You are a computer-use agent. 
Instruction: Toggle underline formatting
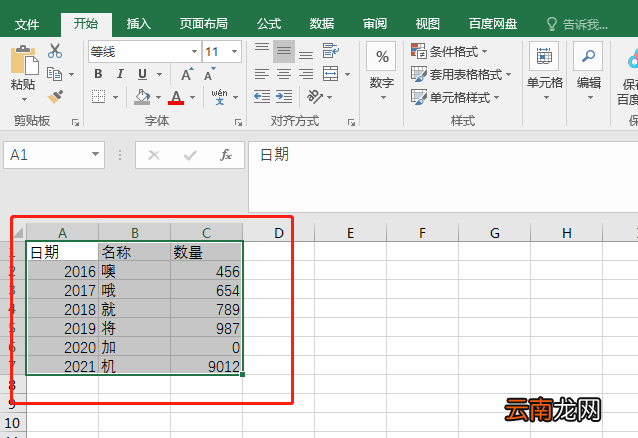click(142, 74)
